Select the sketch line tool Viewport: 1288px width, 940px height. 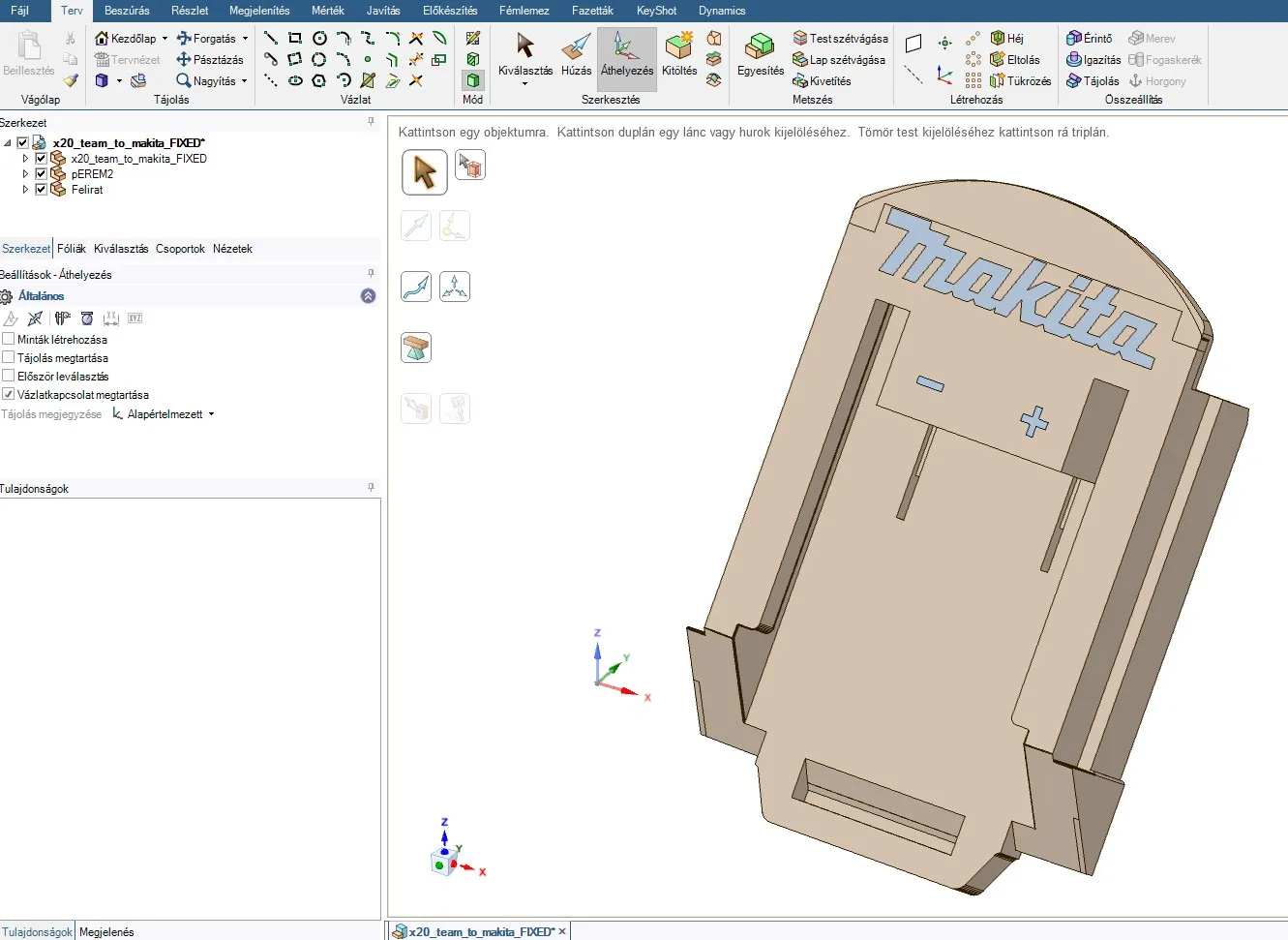tap(271, 39)
